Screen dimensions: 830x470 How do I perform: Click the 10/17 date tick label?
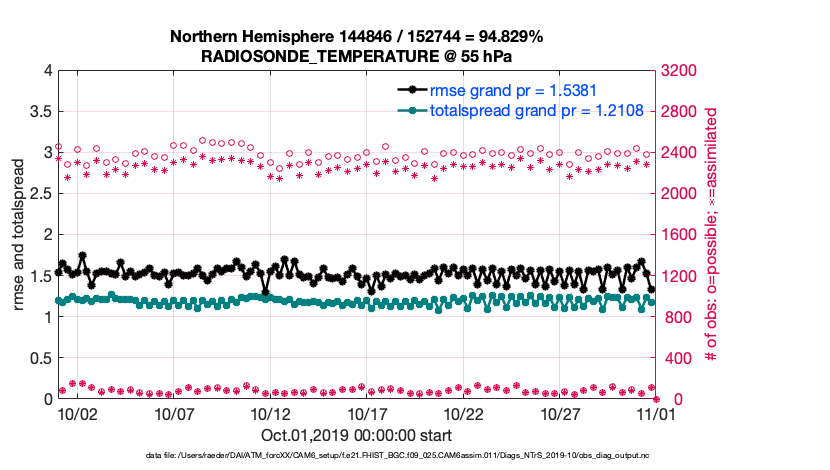point(367,413)
